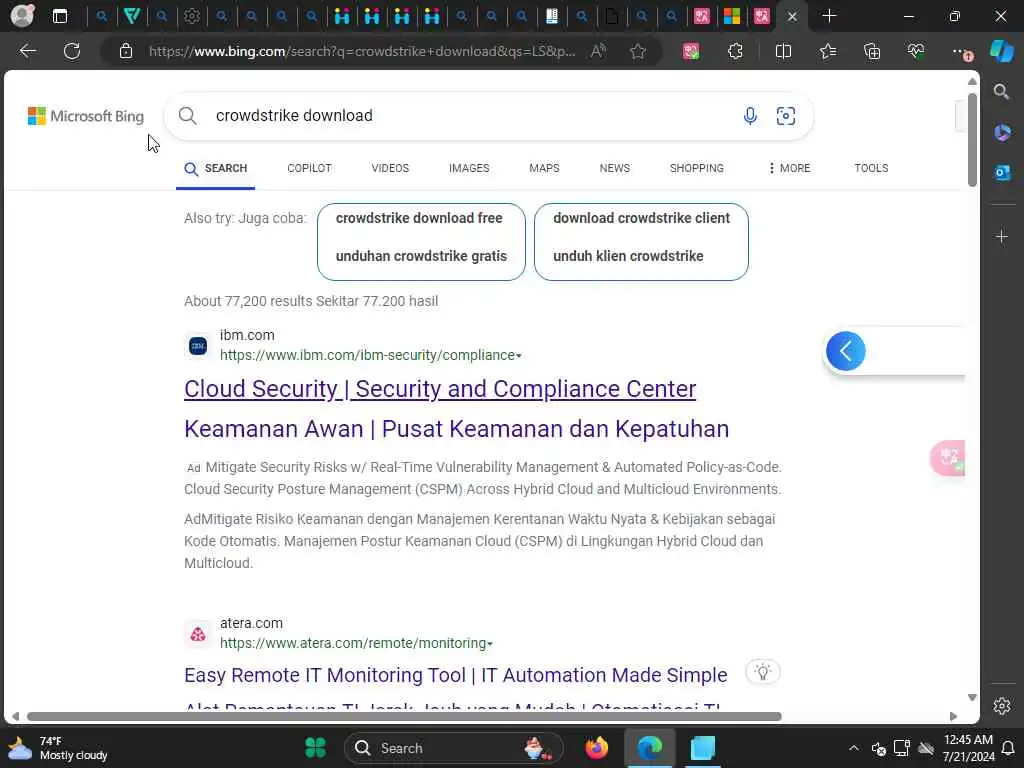This screenshot has height=768, width=1024.
Task: Switch to the NEWS tab
Action: pyautogui.click(x=615, y=168)
